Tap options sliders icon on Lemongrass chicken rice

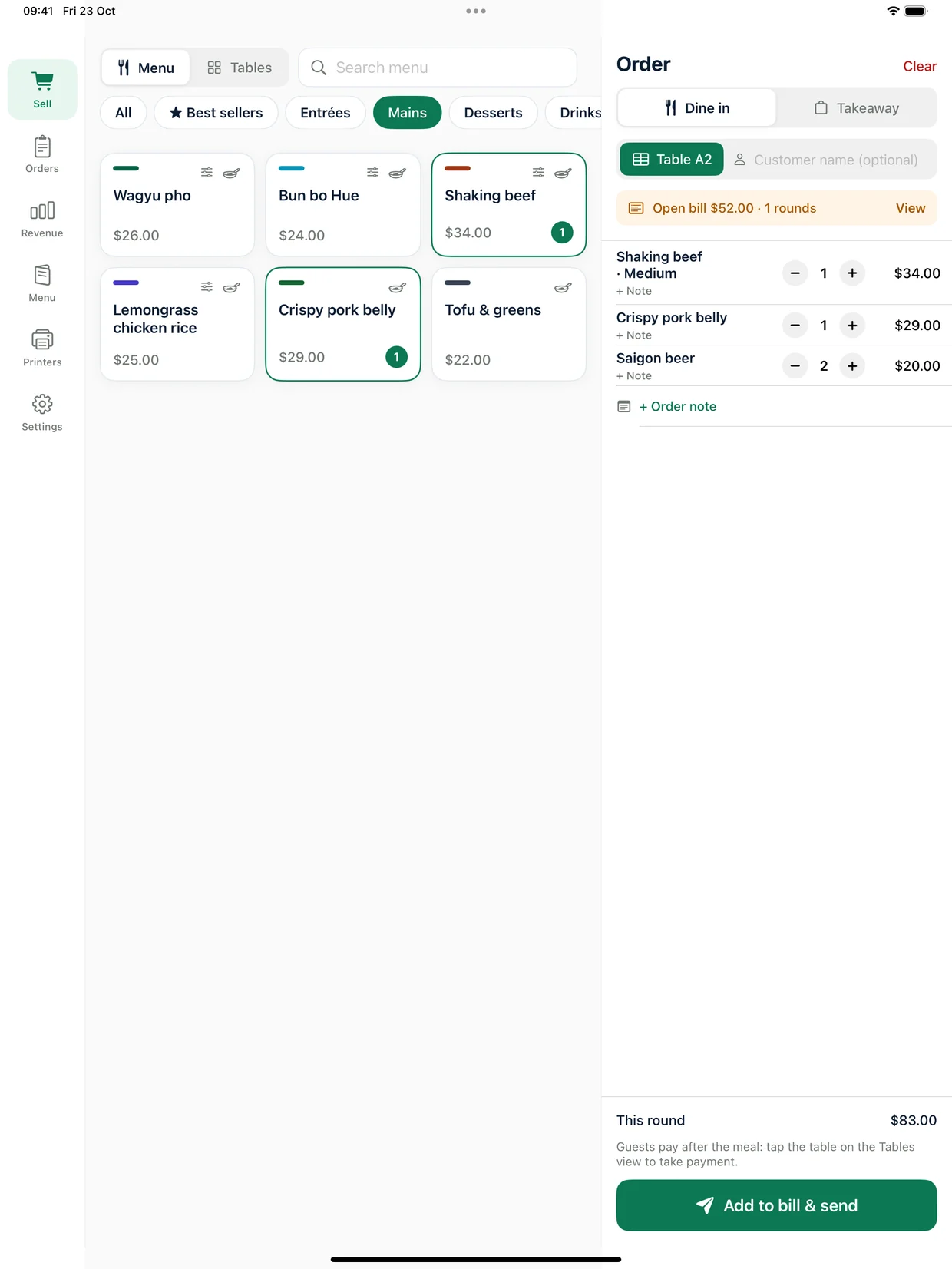point(207,287)
